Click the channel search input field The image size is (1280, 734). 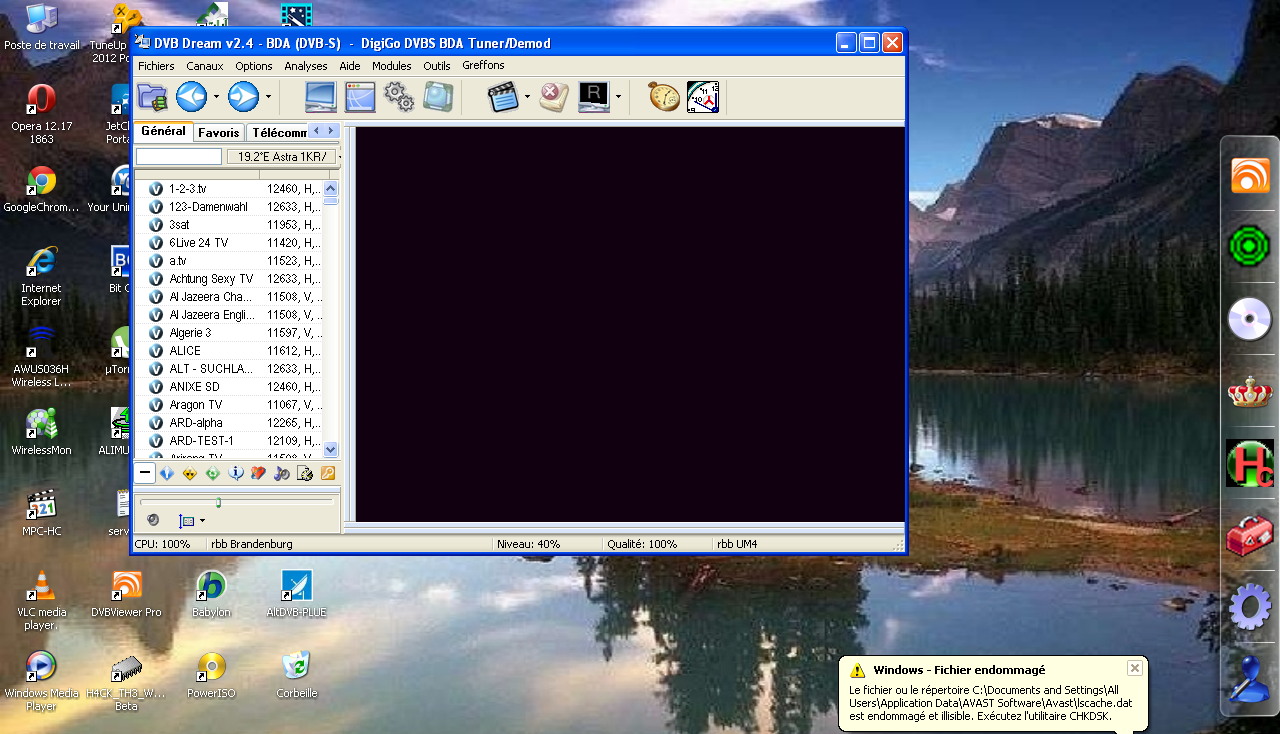click(178, 157)
